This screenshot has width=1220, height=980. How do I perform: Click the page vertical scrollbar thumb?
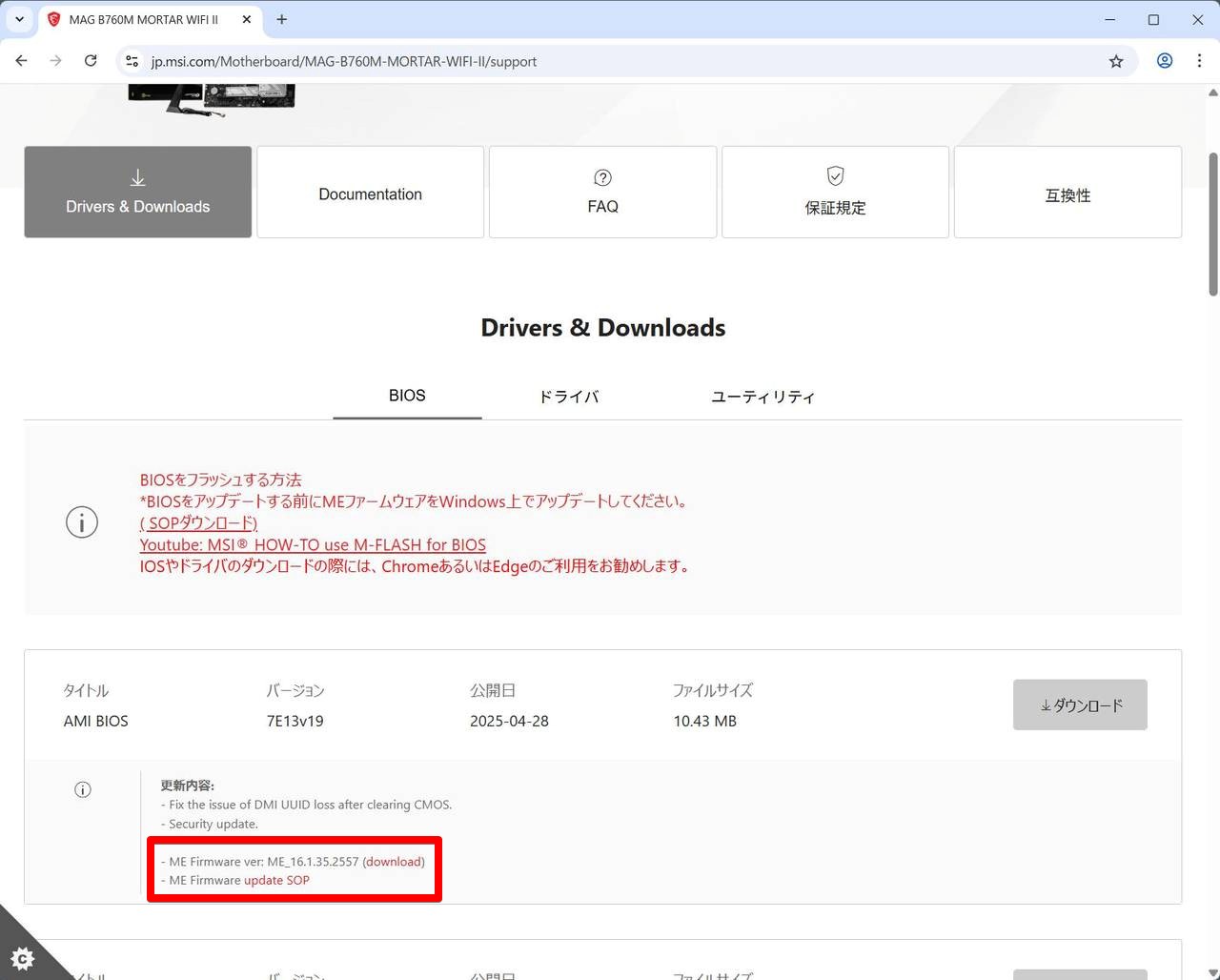point(1212,224)
